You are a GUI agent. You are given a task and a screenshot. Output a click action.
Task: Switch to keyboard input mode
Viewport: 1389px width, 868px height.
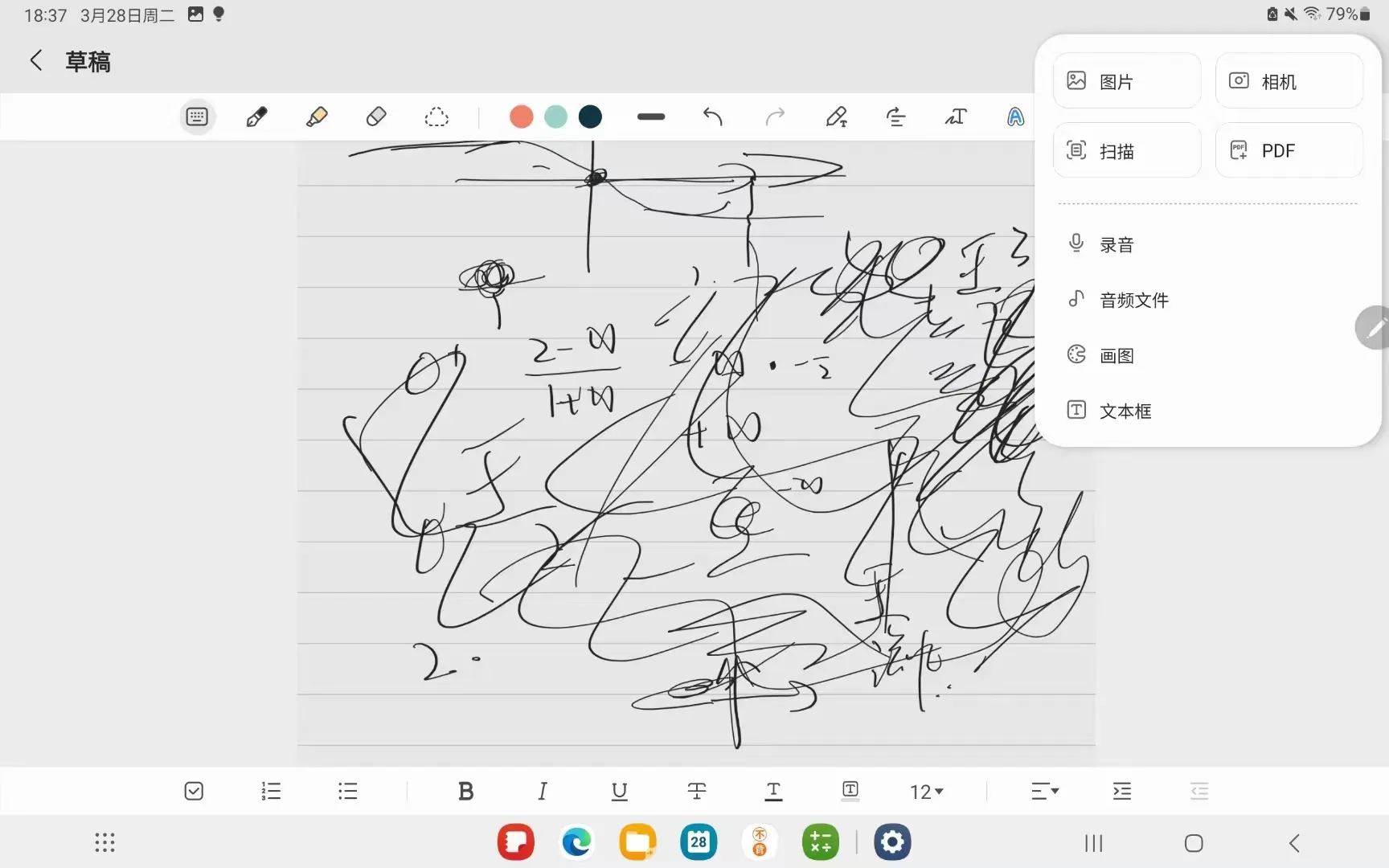click(x=197, y=117)
